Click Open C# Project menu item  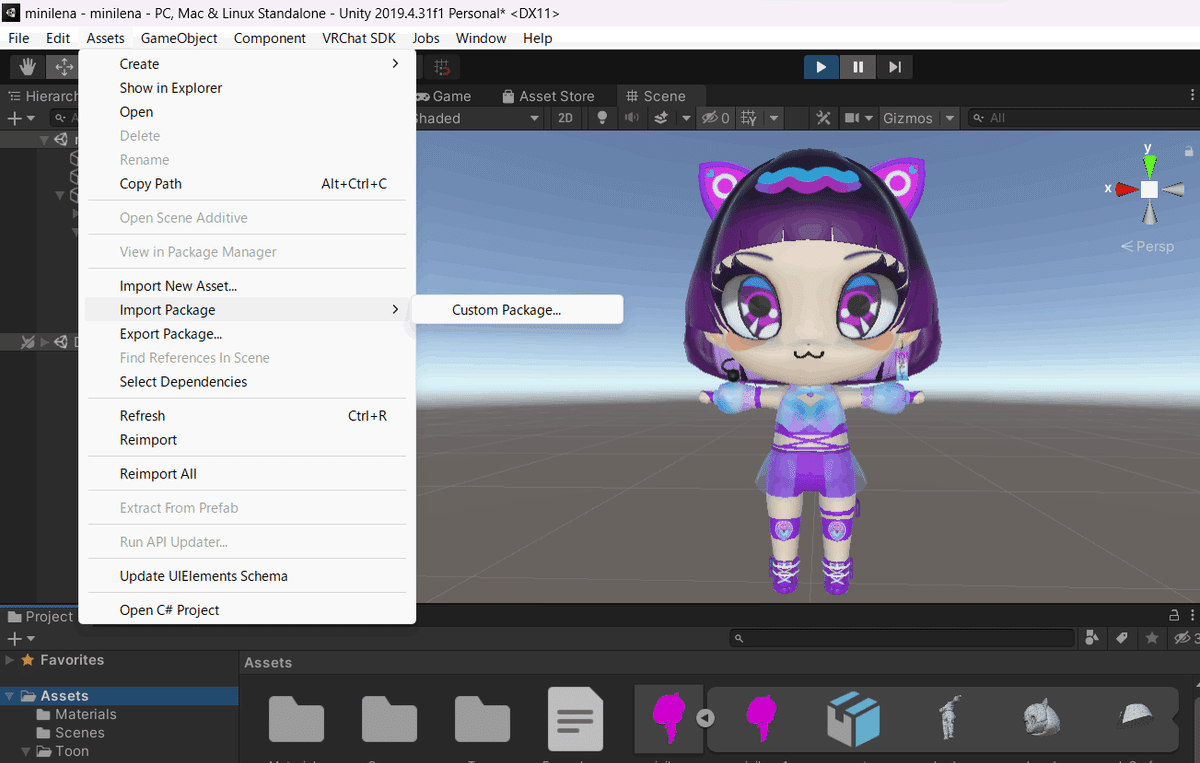(x=248, y=610)
